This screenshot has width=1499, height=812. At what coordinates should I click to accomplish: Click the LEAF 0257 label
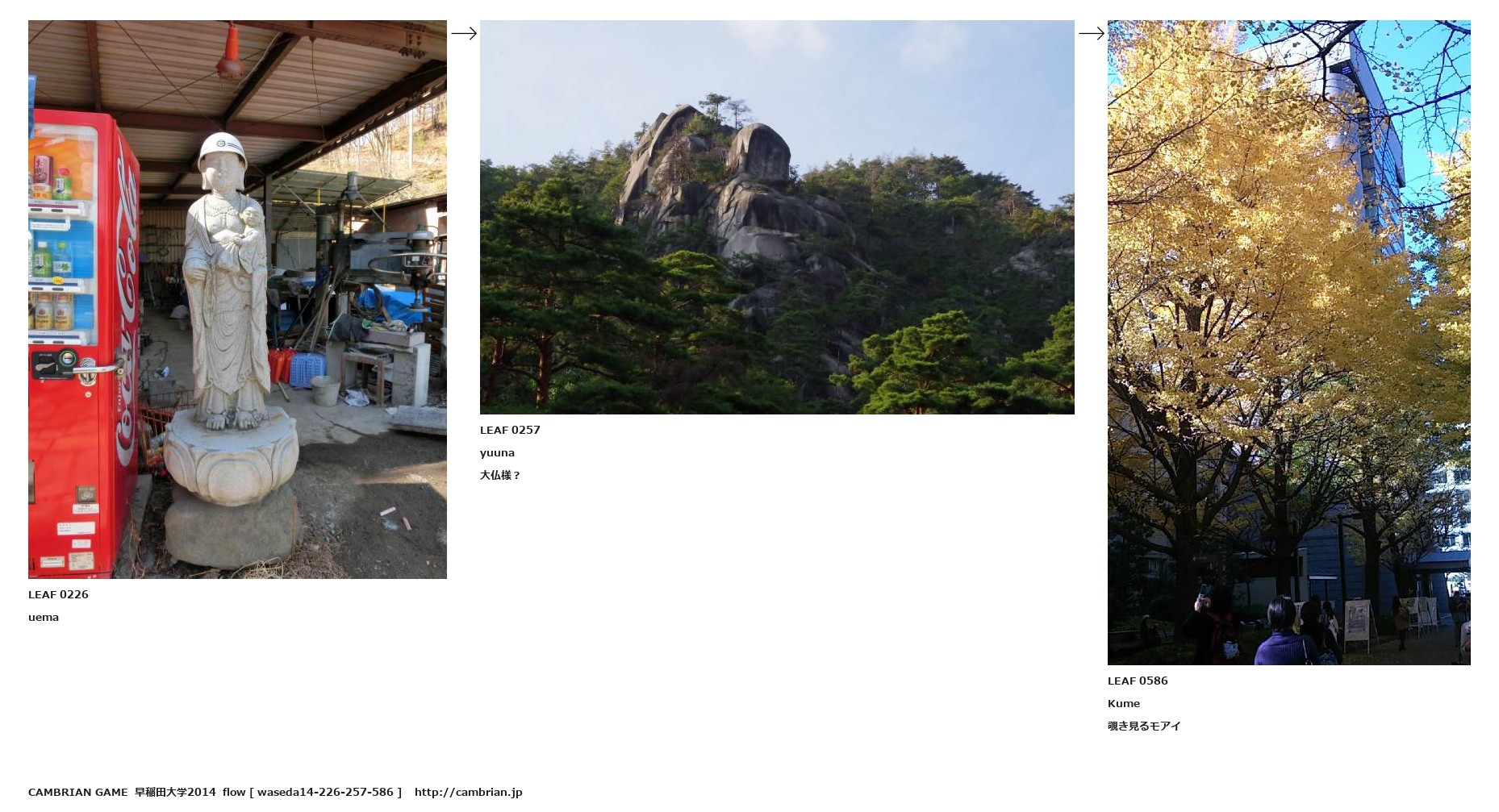click(510, 430)
